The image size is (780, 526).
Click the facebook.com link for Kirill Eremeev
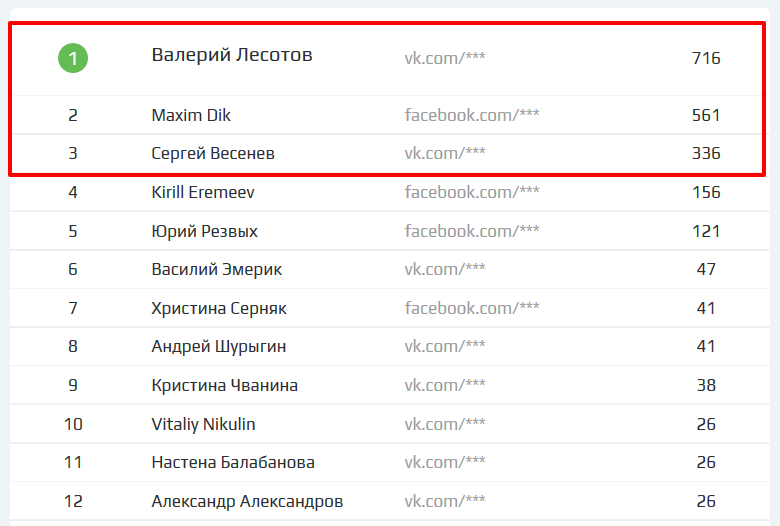click(x=472, y=192)
